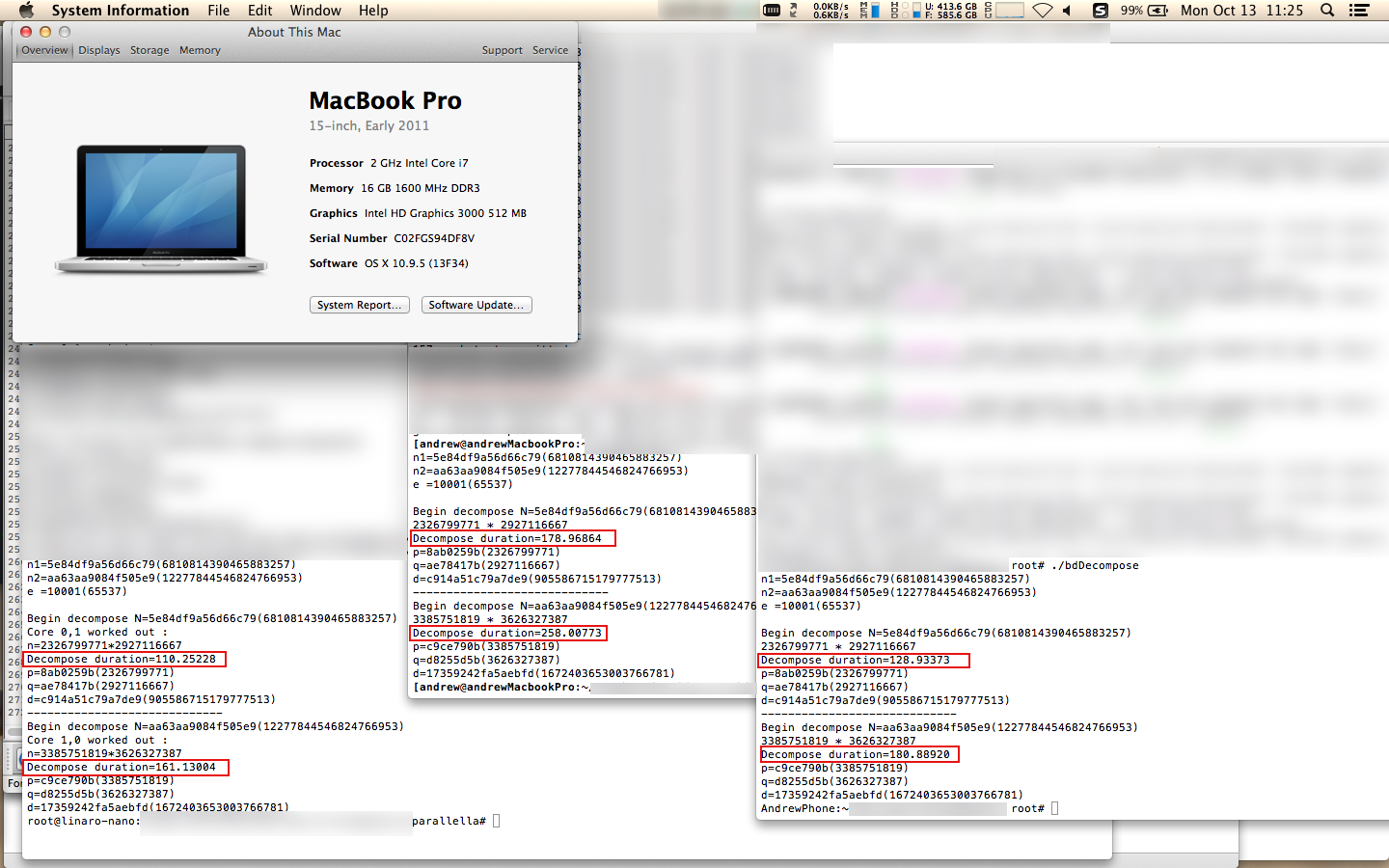Image resolution: width=1389 pixels, height=868 pixels.
Task: Switch to the Memory tab
Action: pos(200,50)
